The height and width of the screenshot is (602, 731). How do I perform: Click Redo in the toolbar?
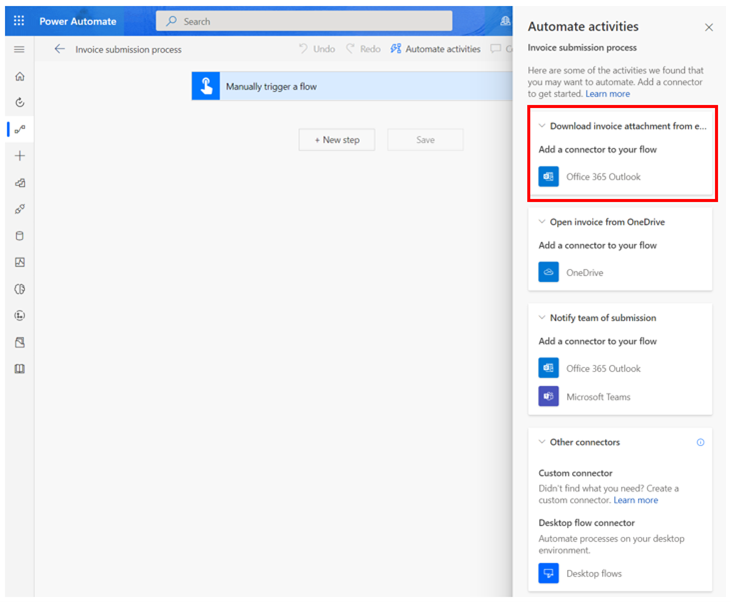(363, 49)
